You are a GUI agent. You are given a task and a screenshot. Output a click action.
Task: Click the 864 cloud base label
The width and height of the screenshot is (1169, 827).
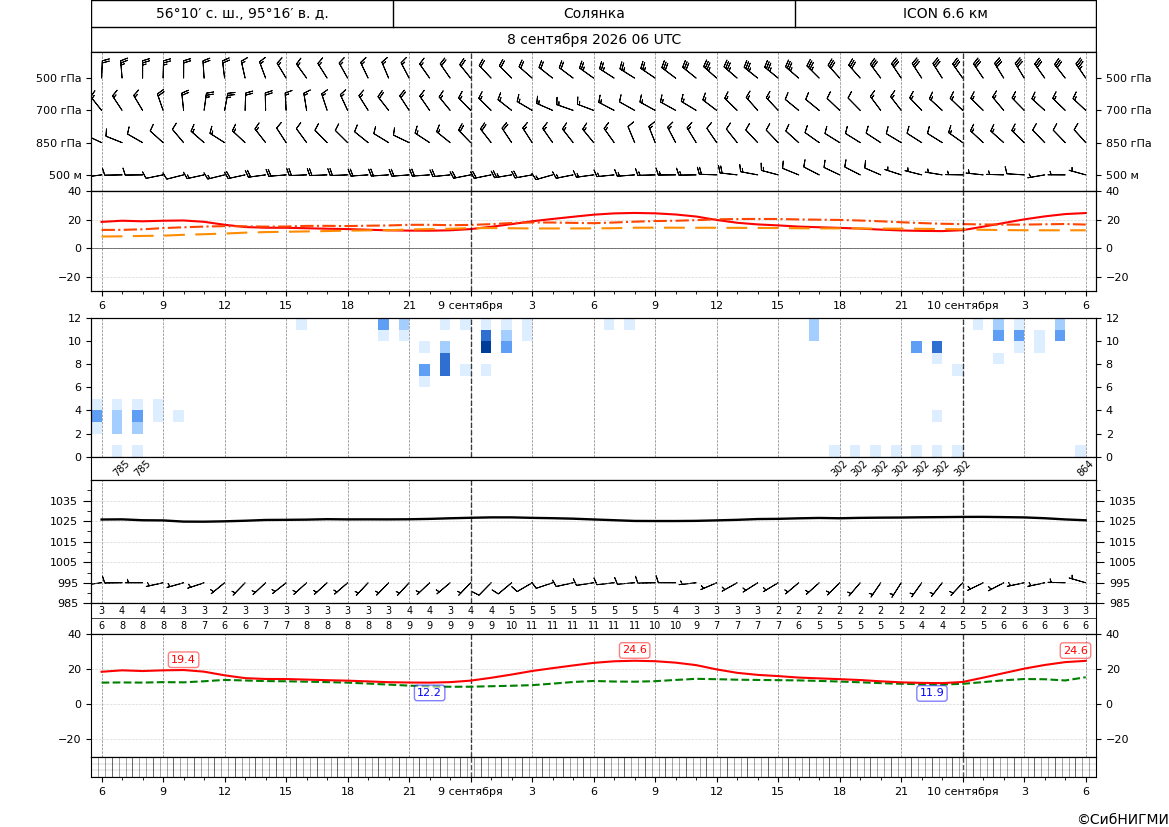(x=1084, y=469)
